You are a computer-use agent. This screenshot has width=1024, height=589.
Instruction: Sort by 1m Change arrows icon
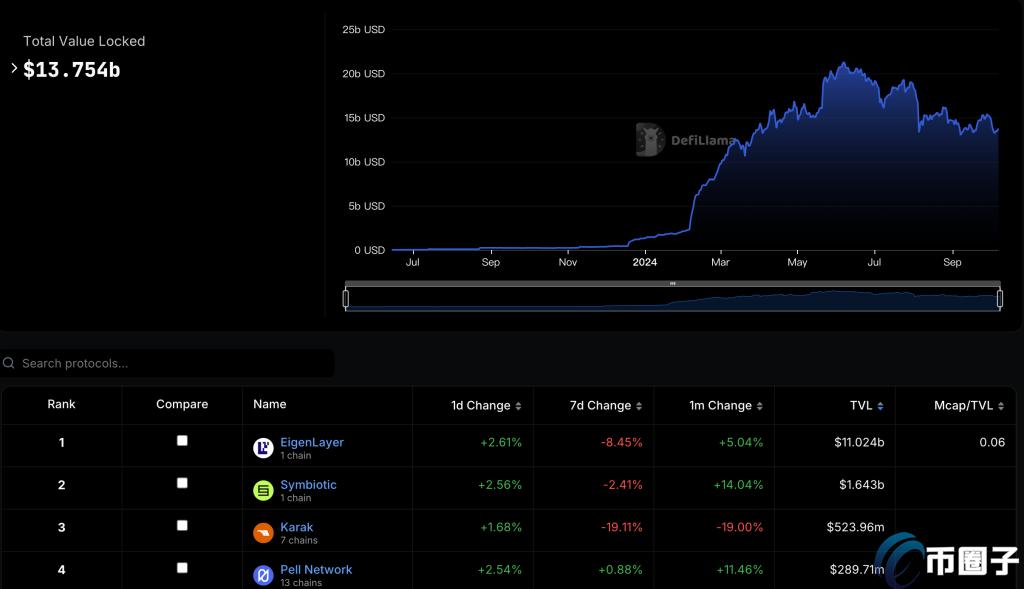pyautogui.click(x=760, y=406)
